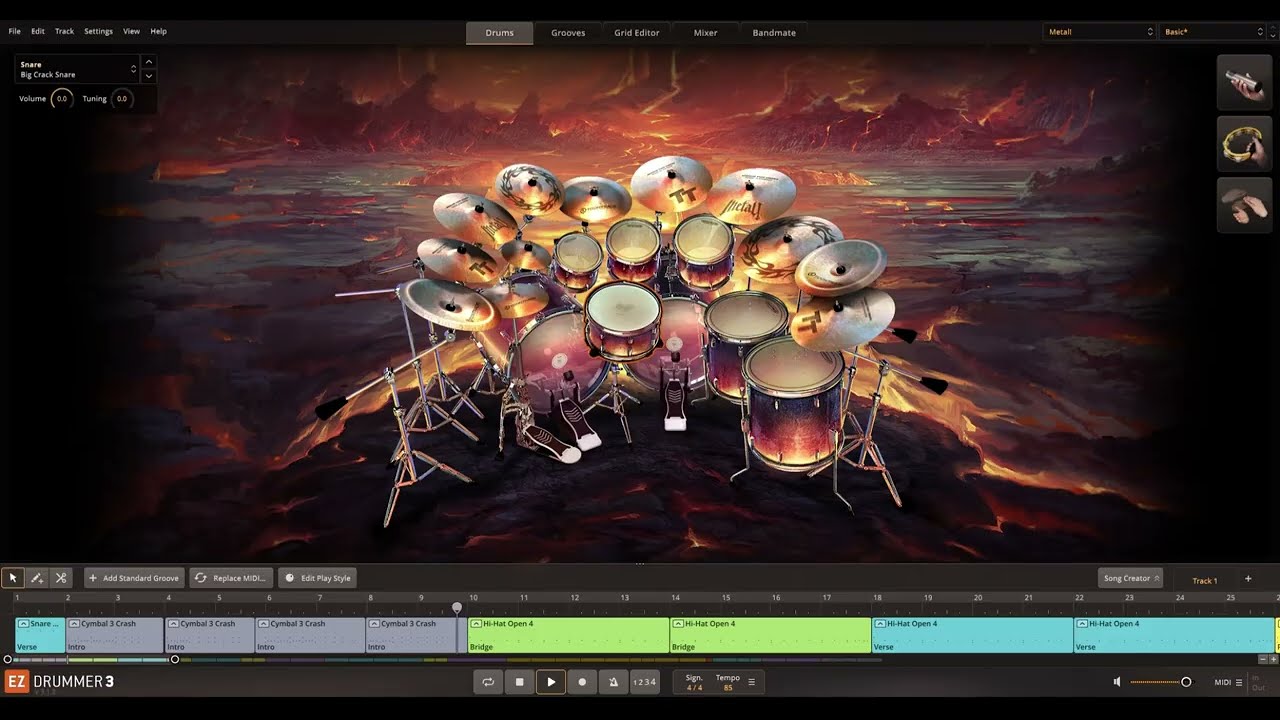Image resolution: width=1280 pixels, height=720 pixels.
Task: Open the tempo and signature menu icon
Action: point(751,682)
